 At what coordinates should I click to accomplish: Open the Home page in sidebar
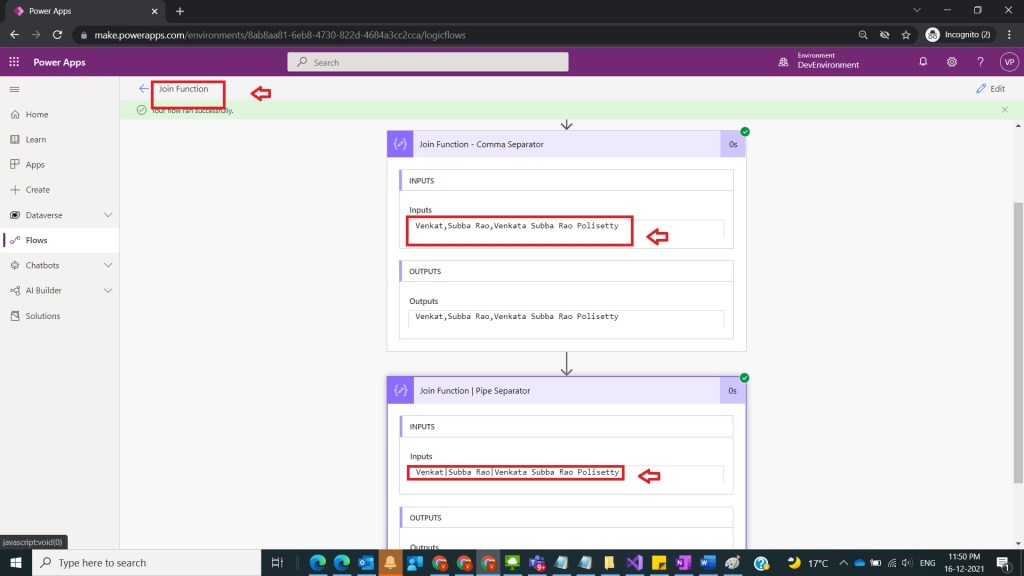coord(36,115)
